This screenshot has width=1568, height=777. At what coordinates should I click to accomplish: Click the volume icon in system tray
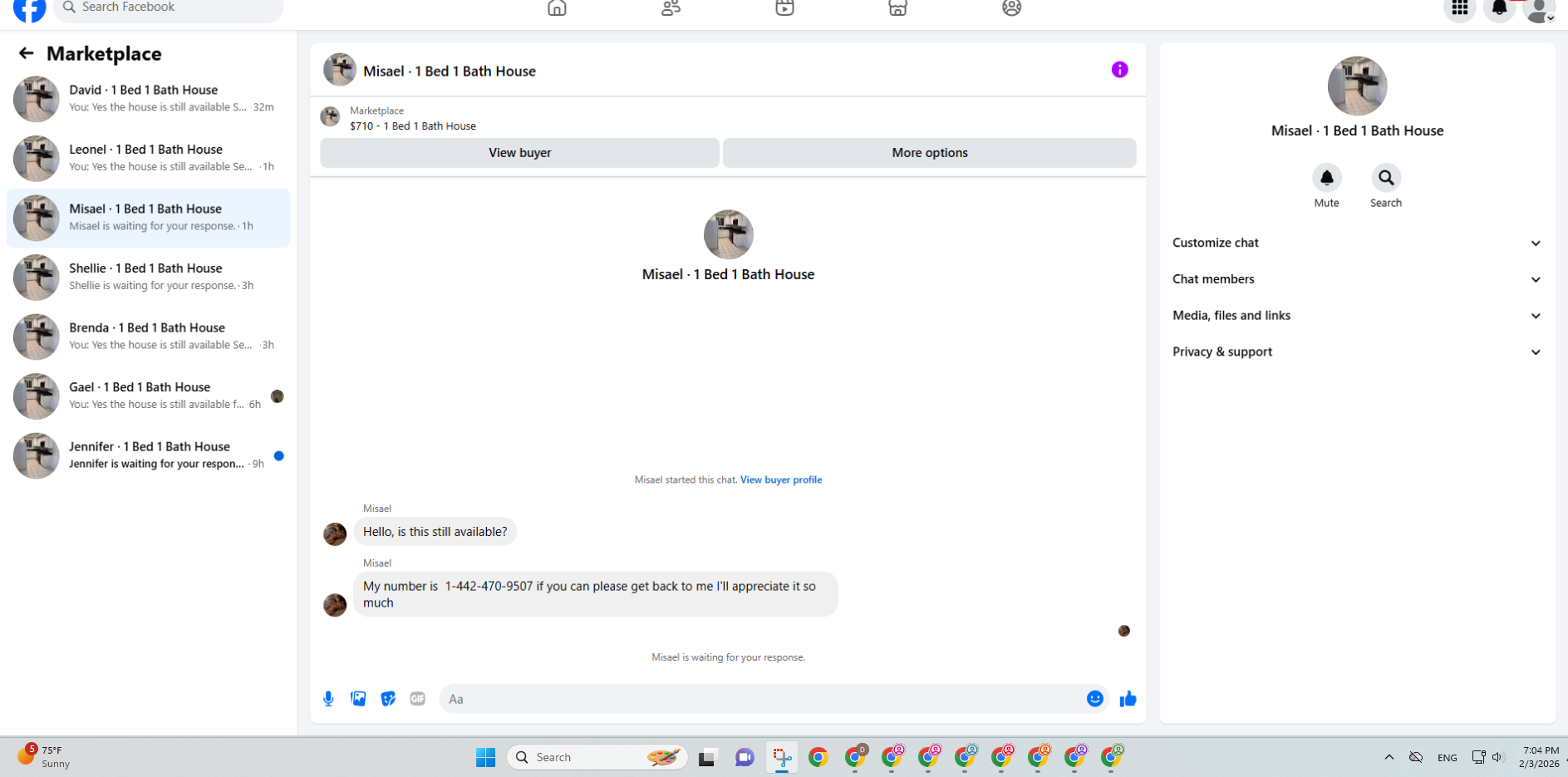pos(1498,757)
